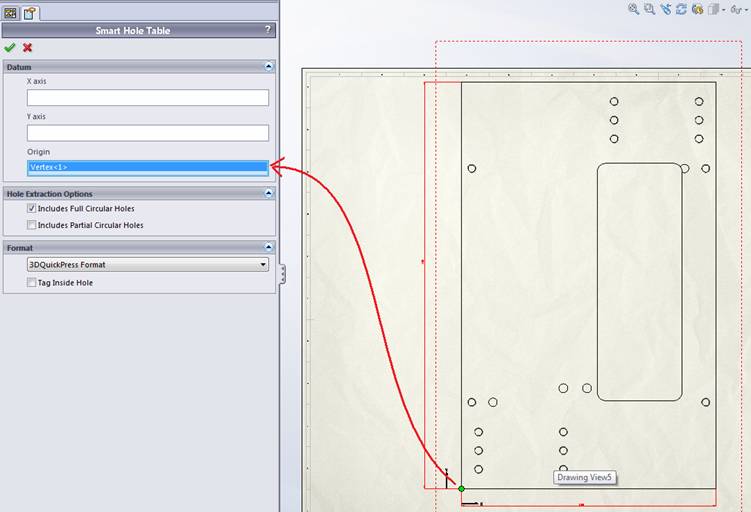The width and height of the screenshot is (751, 512).
Task: Collapse the Datum section
Action: 268,67
